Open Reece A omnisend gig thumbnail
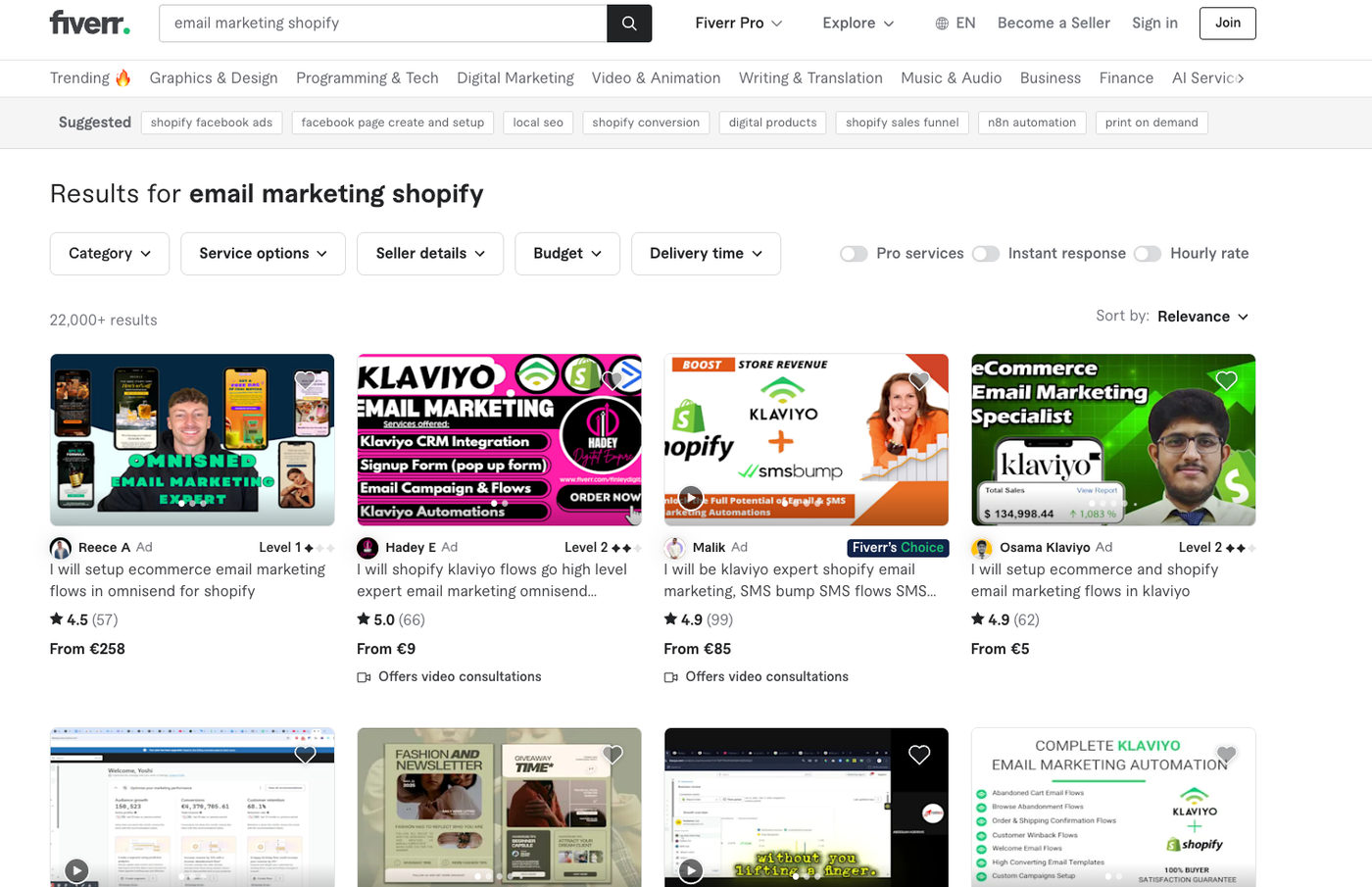Viewport: 1372px width, 887px height. (x=192, y=440)
